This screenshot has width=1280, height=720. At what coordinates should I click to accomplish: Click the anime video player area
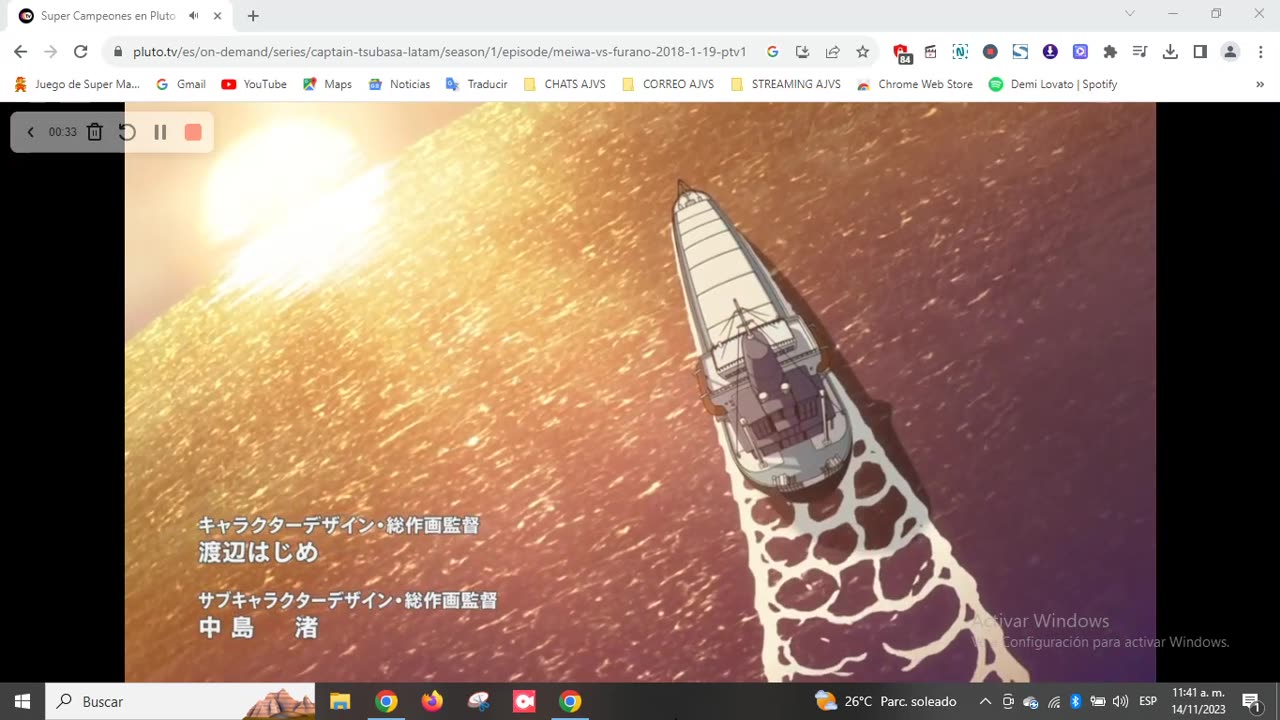[640, 392]
